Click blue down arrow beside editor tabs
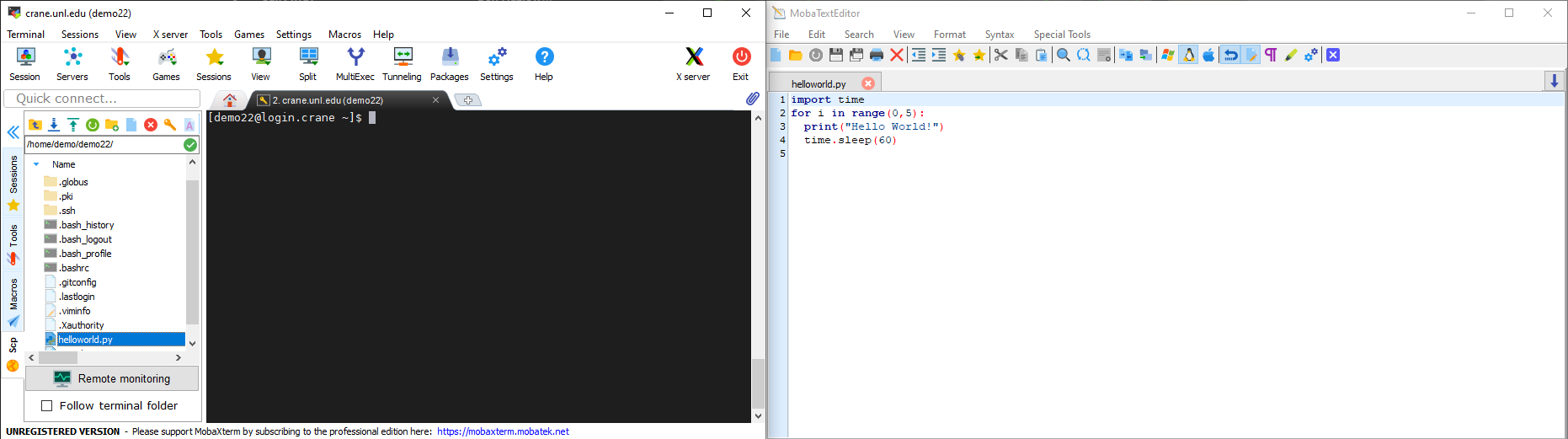1568x439 pixels. 1554,81
